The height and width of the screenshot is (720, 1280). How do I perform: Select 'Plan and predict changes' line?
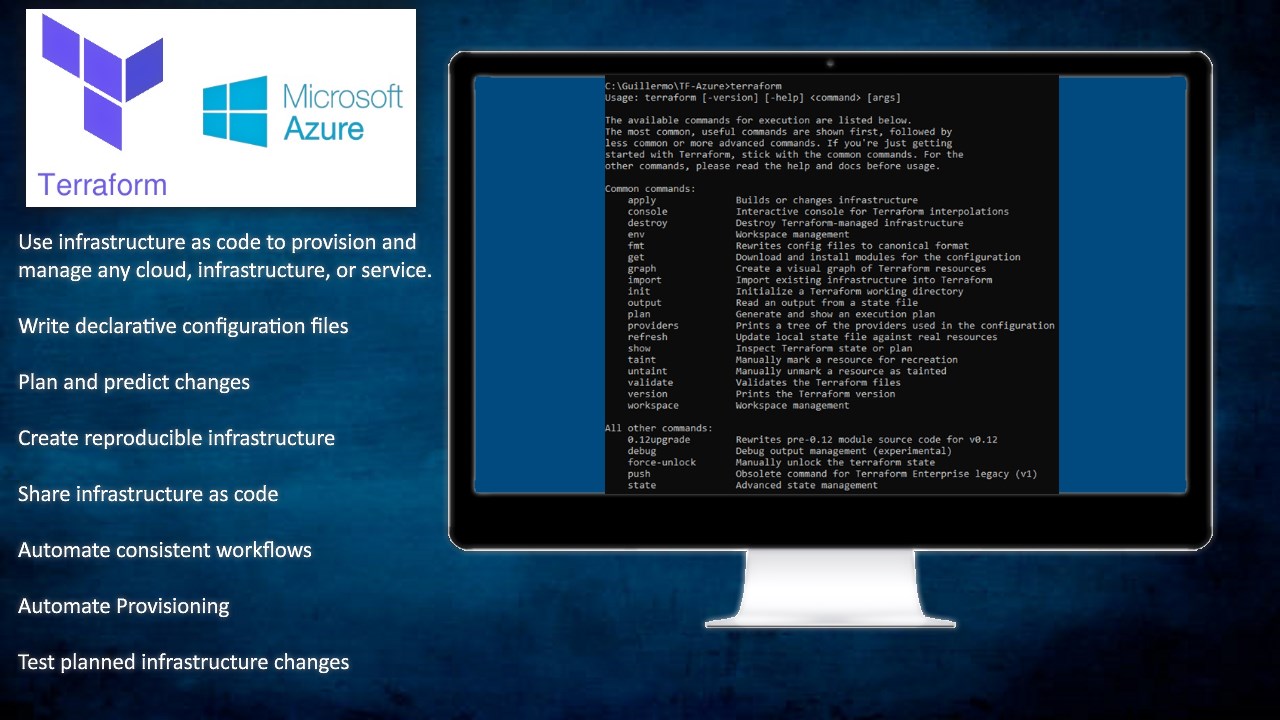click(134, 382)
